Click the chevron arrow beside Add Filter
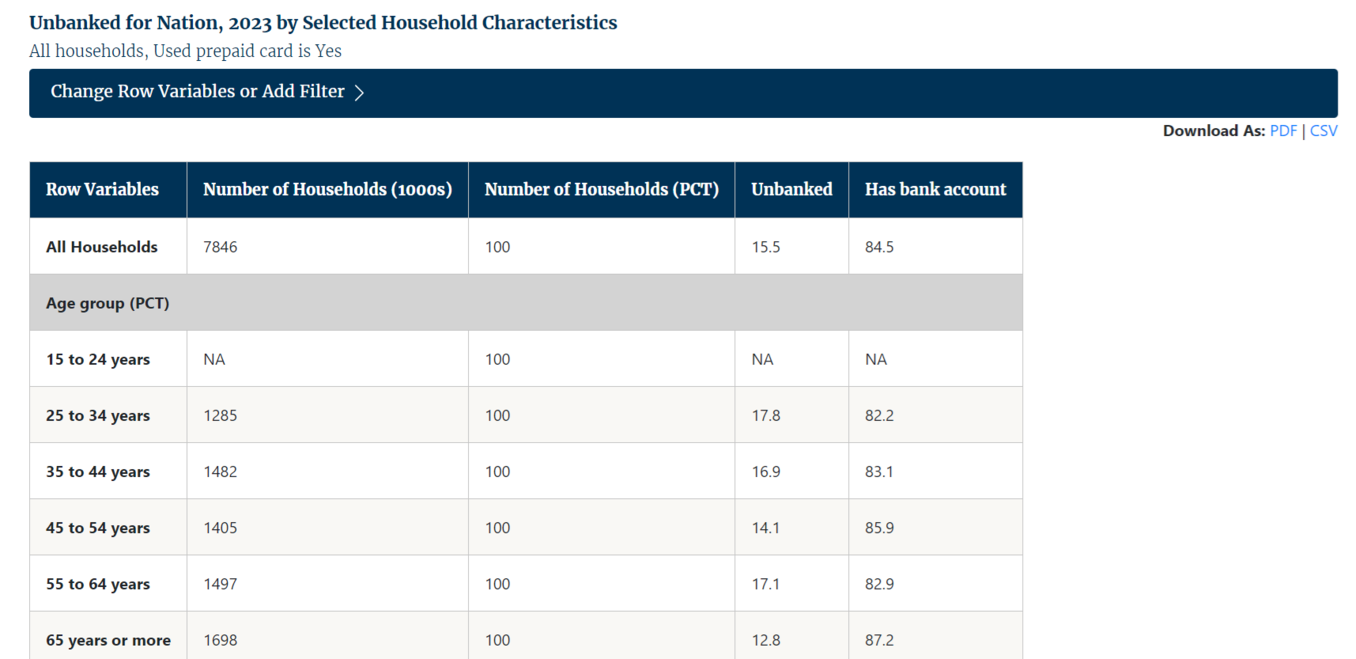 [360, 93]
